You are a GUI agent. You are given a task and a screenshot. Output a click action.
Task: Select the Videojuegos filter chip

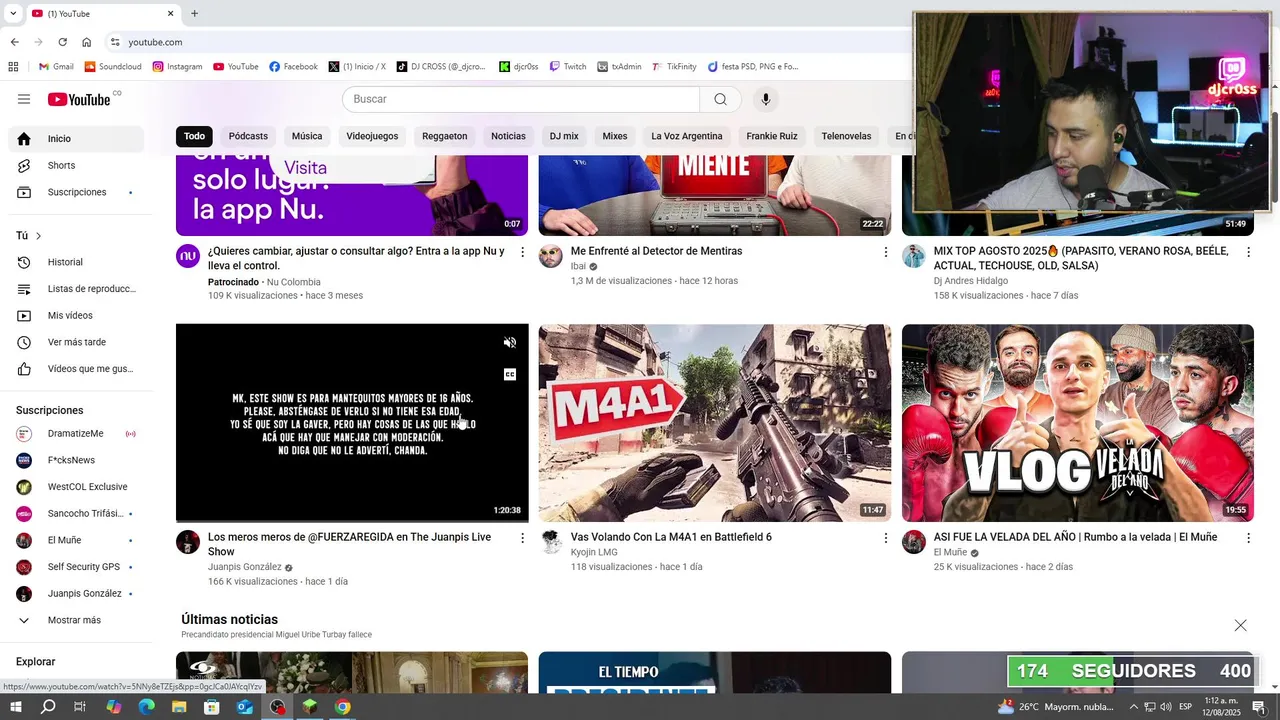[x=372, y=136]
